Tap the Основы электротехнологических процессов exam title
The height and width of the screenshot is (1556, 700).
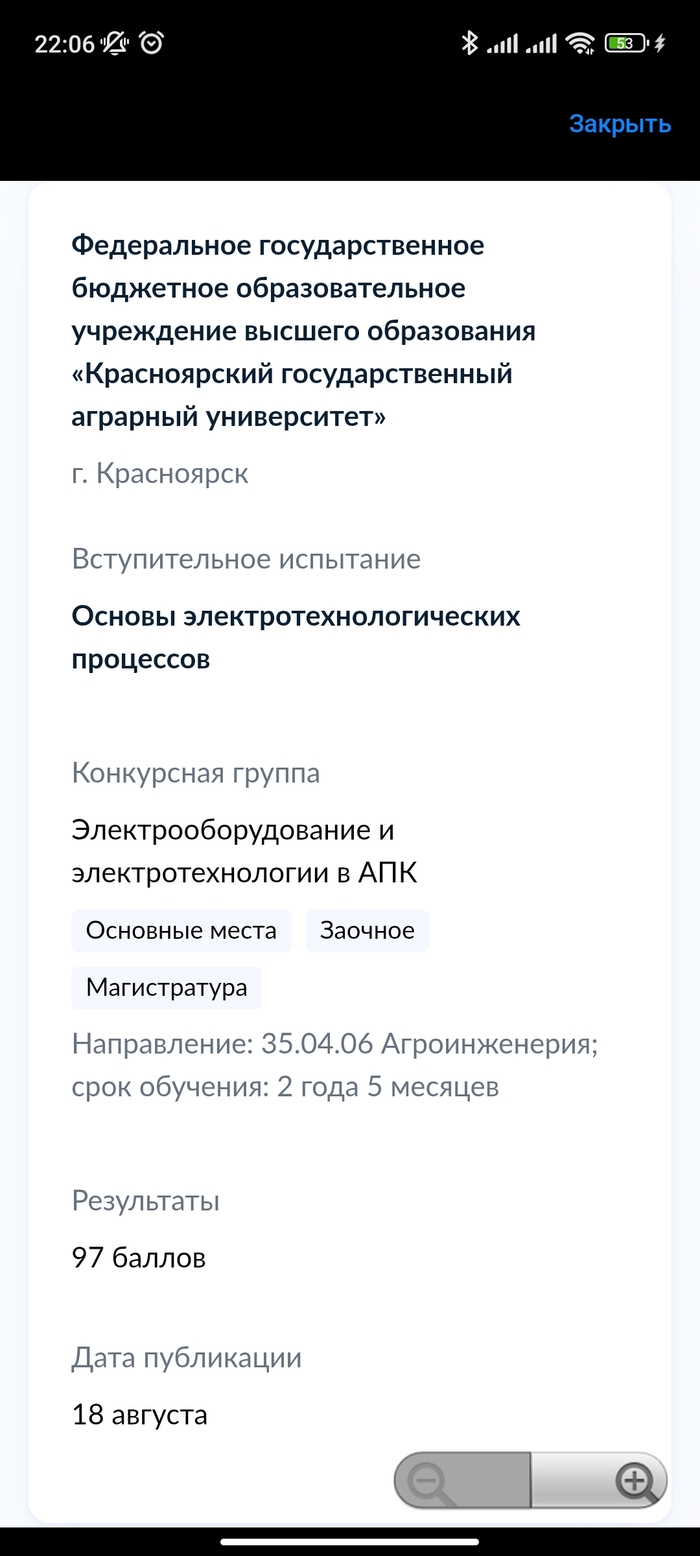tap(296, 637)
